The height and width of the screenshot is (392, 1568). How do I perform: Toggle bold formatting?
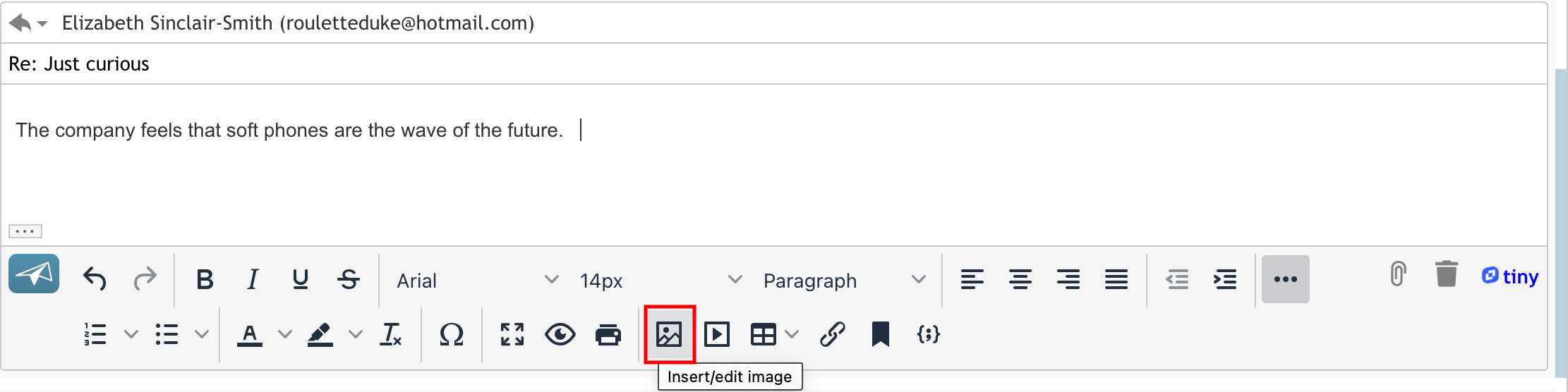coord(205,280)
